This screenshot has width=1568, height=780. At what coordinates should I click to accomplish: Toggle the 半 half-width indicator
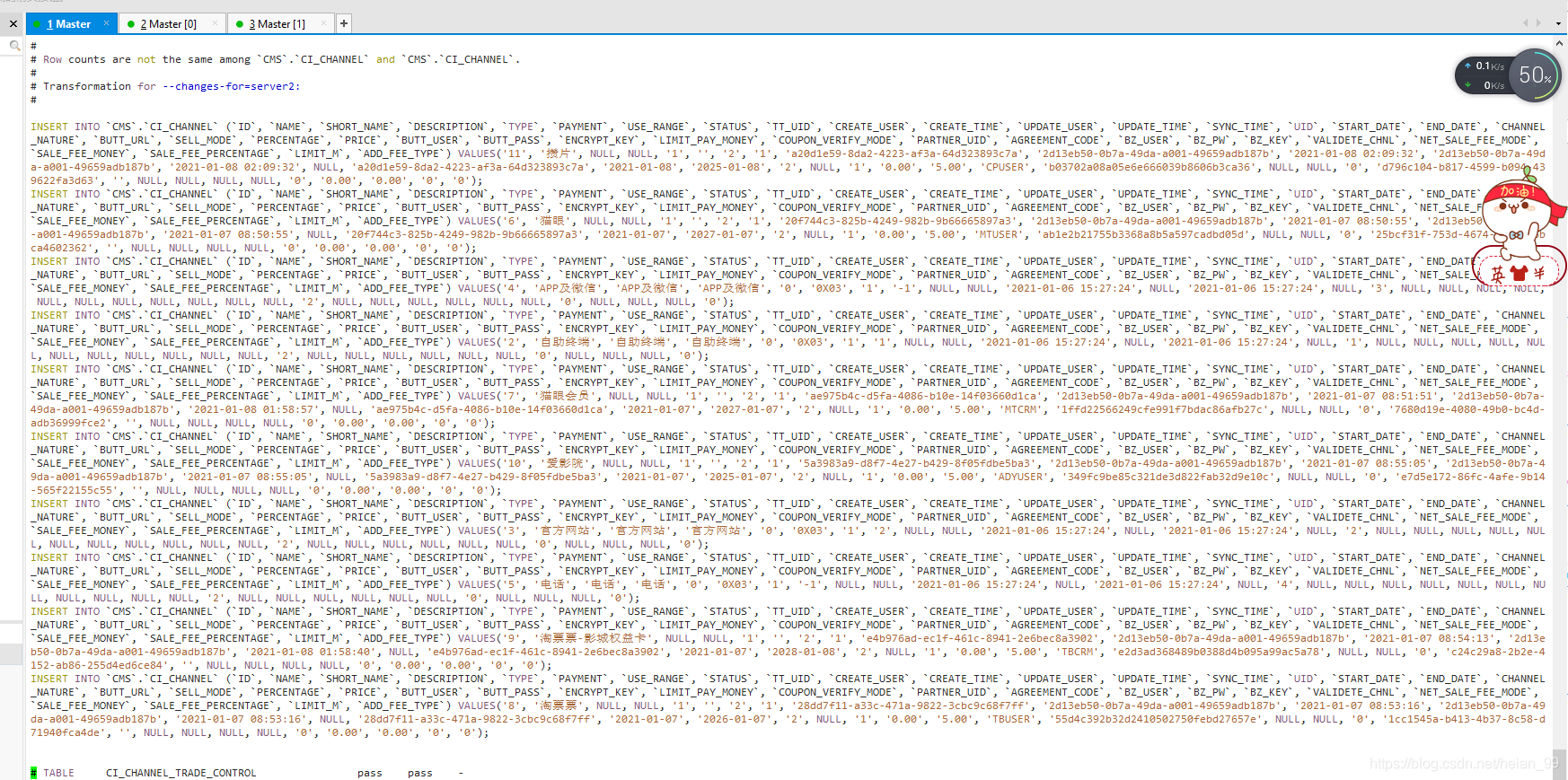(1539, 273)
